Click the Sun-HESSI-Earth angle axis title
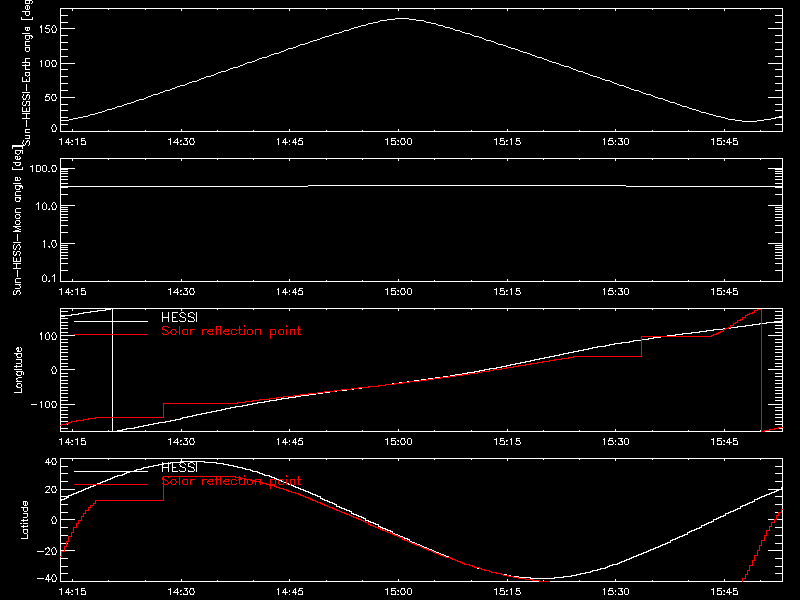The width and height of the screenshot is (800, 600). click(x=28, y=73)
